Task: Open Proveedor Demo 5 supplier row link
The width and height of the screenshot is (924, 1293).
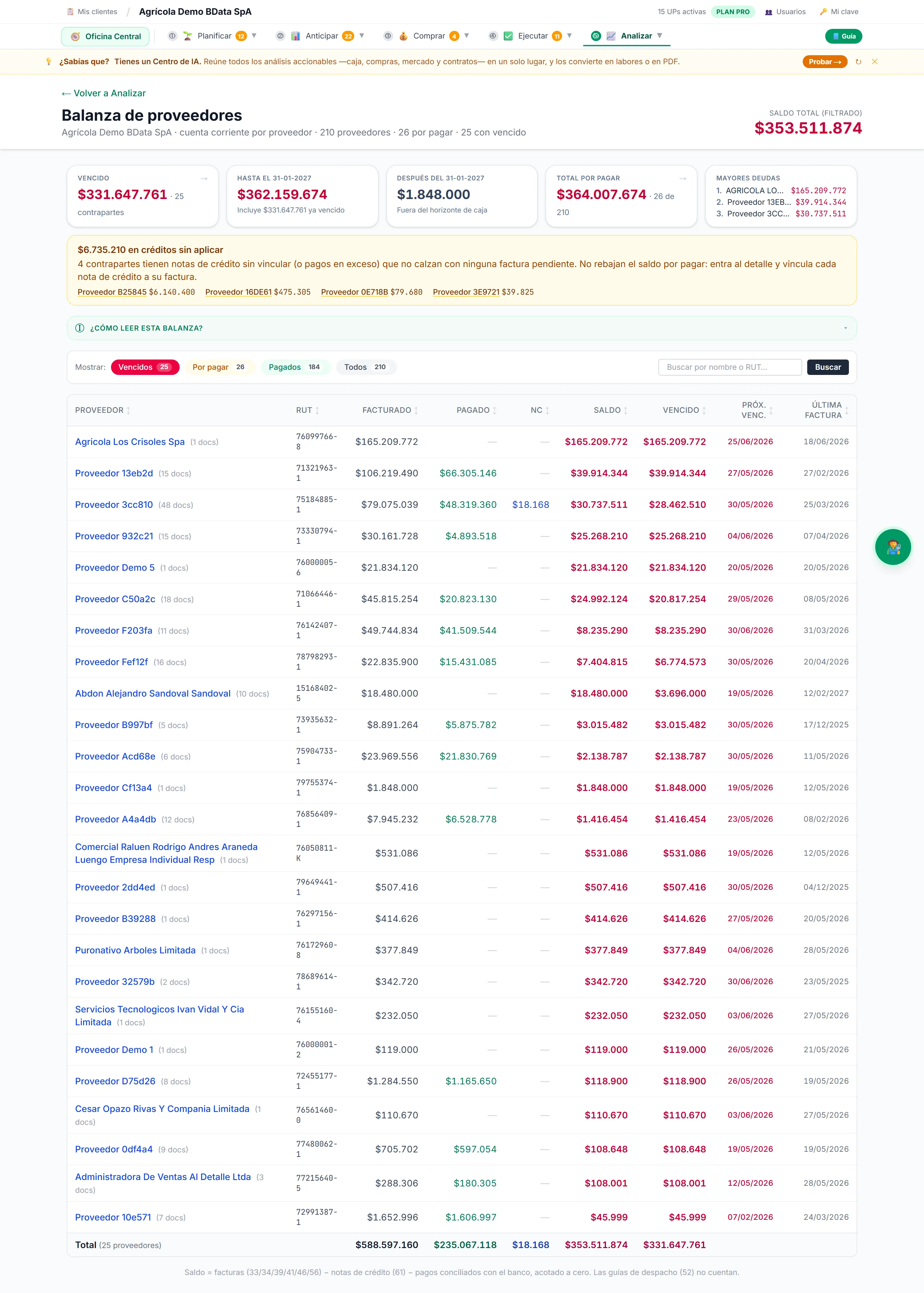Action: click(x=115, y=568)
